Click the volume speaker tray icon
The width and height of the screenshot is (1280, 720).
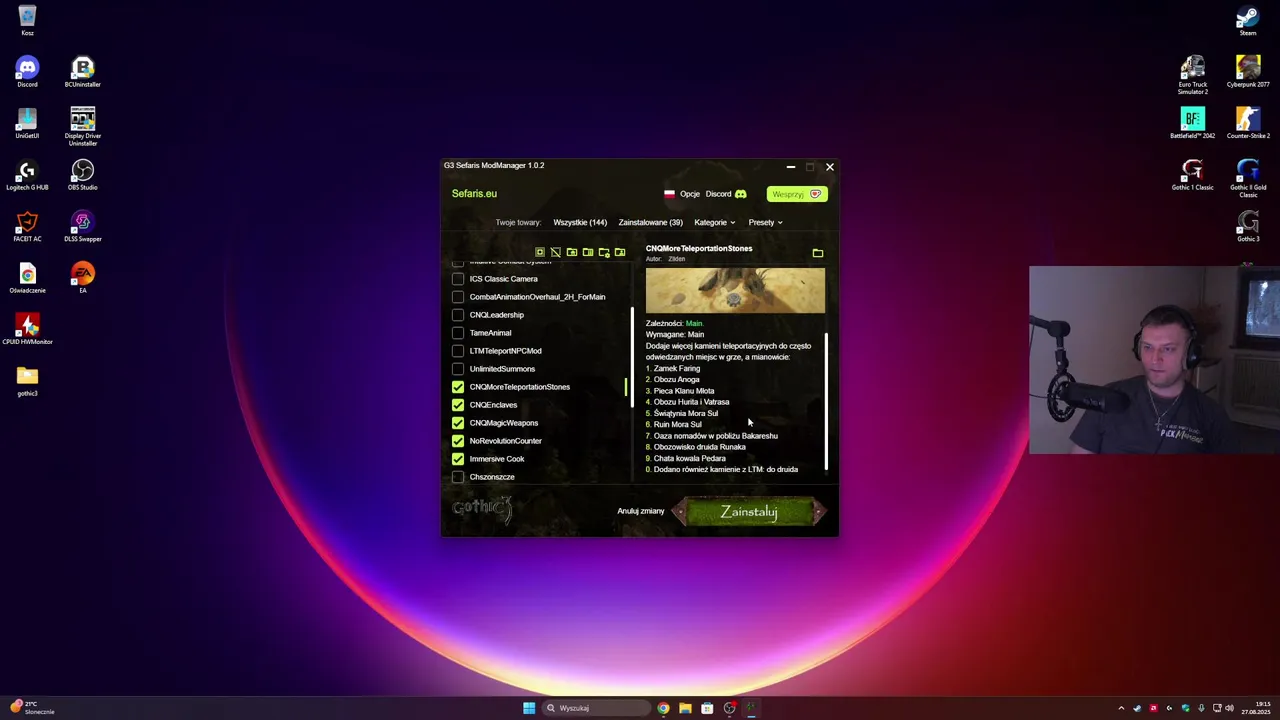point(1229,708)
